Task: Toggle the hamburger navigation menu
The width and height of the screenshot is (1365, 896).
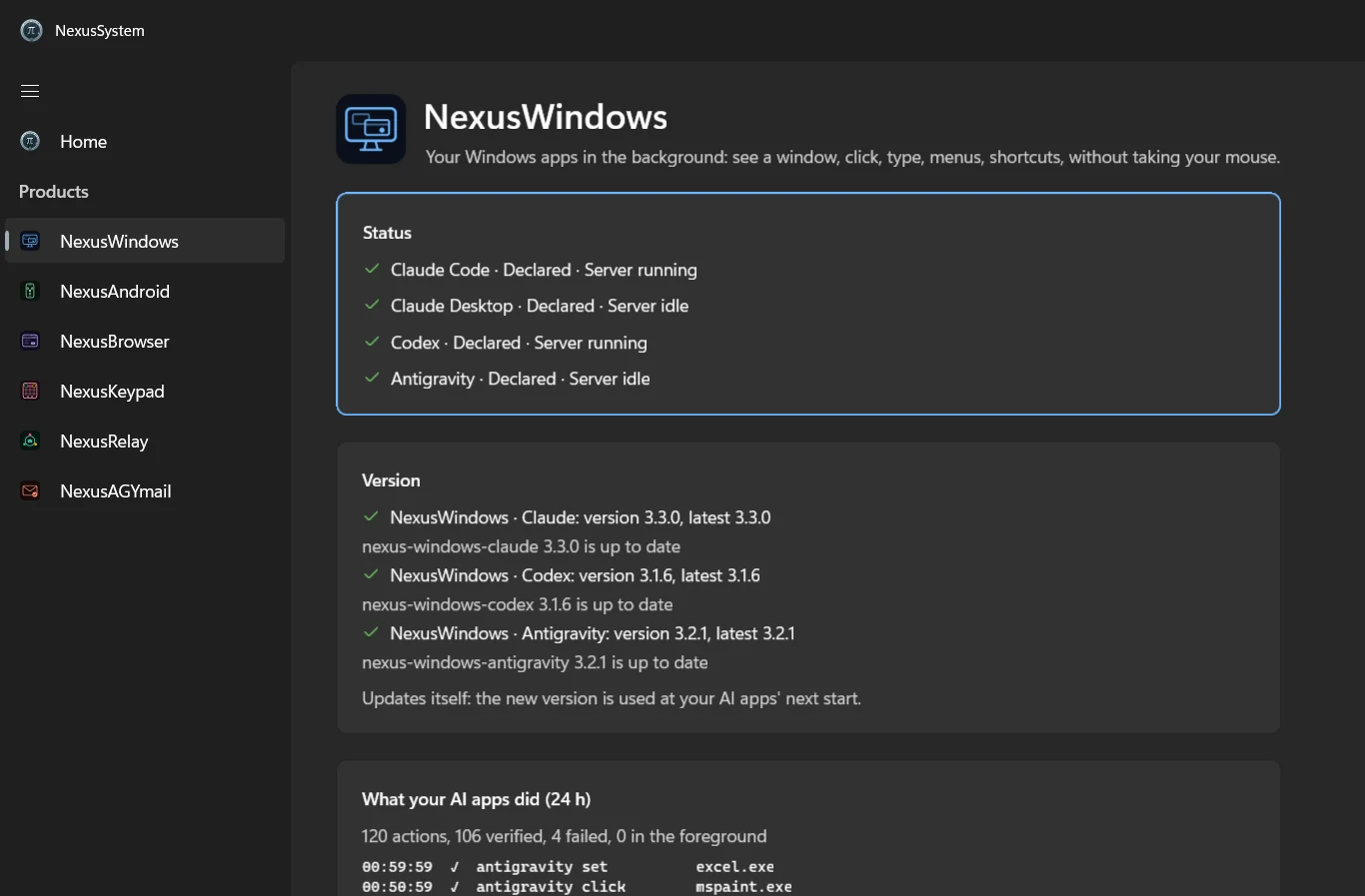Action: [x=30, y=91]
